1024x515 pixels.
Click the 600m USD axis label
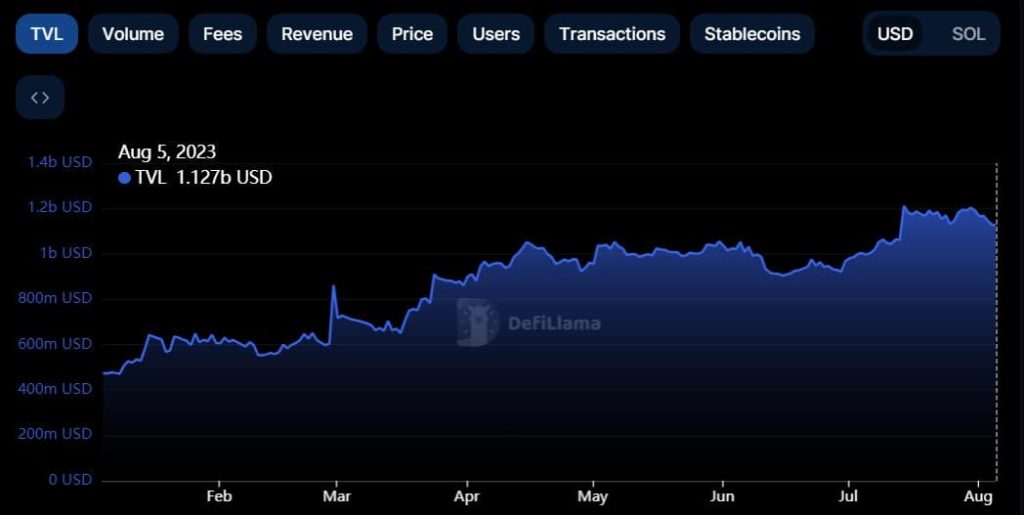coord(55,343)
